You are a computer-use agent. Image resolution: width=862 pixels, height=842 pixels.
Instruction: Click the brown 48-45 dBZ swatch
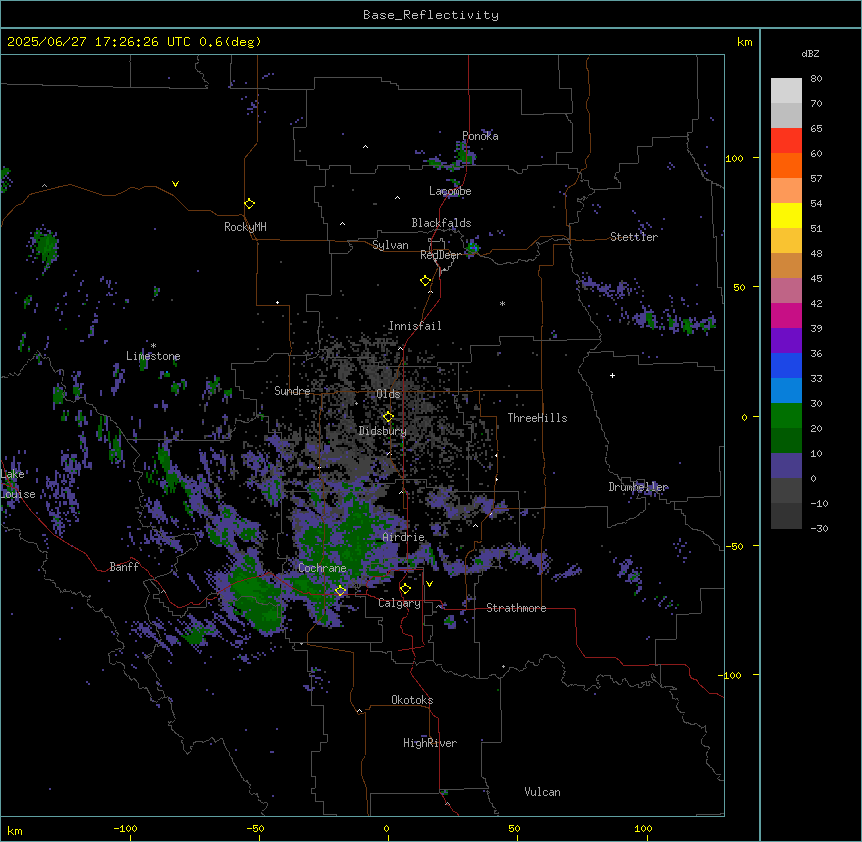pos(786,265)
